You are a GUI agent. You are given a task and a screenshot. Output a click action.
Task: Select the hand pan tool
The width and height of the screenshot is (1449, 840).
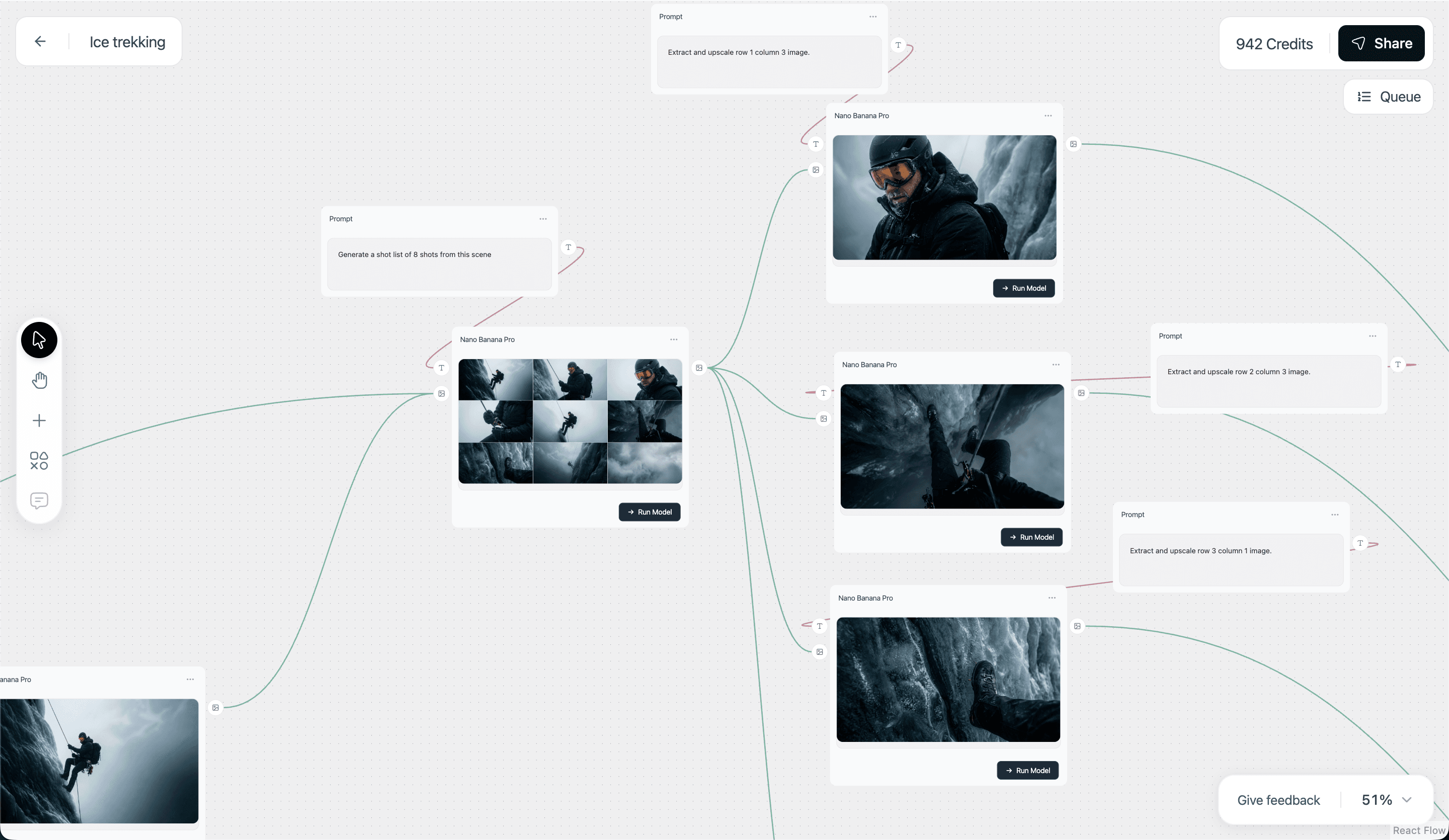pos(39,380)
